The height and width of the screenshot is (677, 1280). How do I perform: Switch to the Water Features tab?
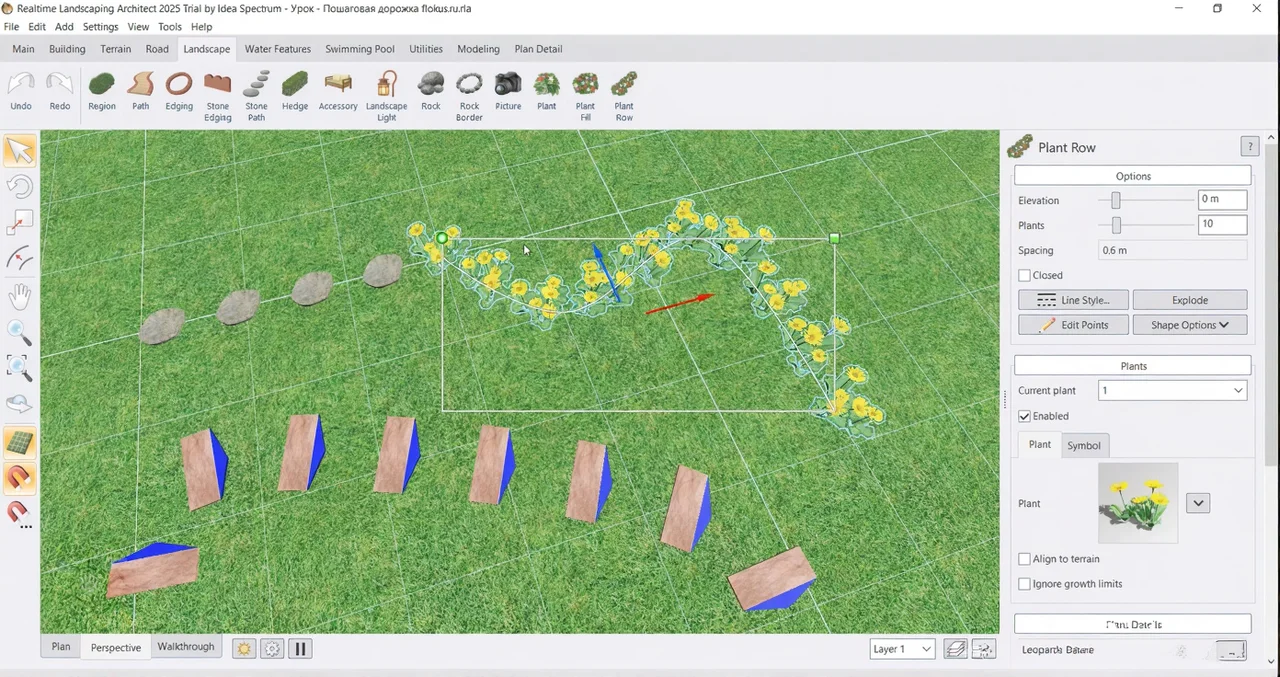click(x=277, y=49)
